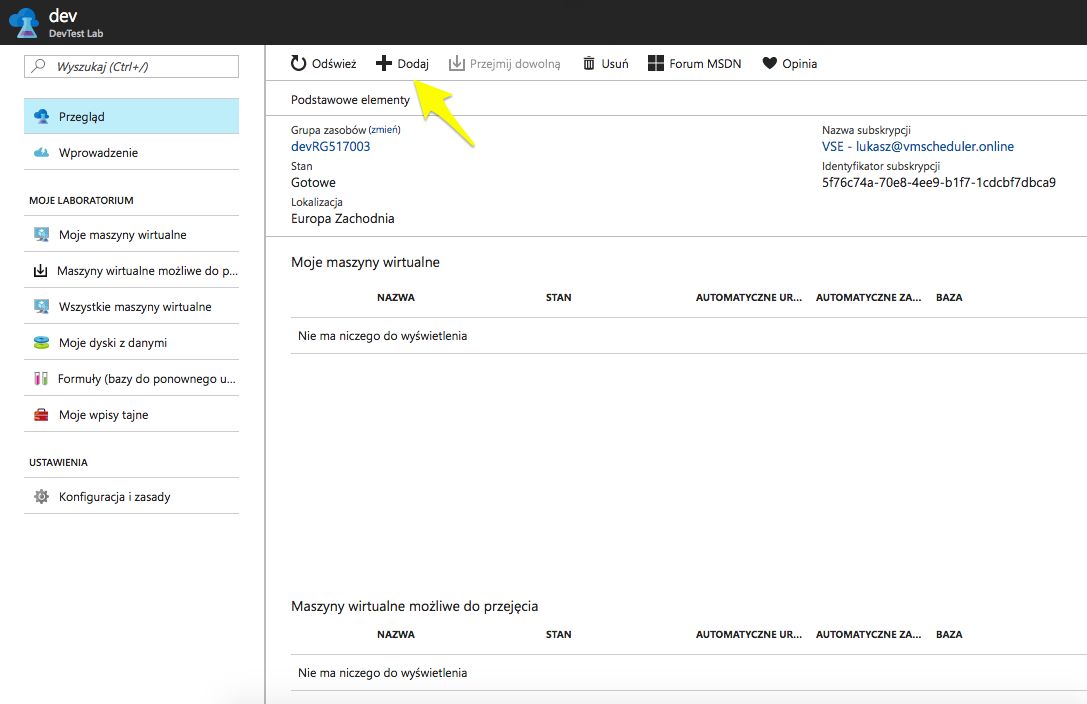Open Moje dyski z danymi
1087x704 pixels.
tap(132, 342)
